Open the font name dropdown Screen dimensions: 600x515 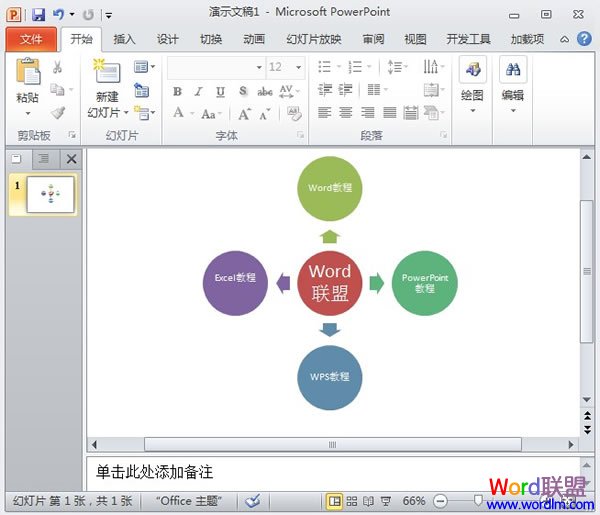(x=259, y=67)
